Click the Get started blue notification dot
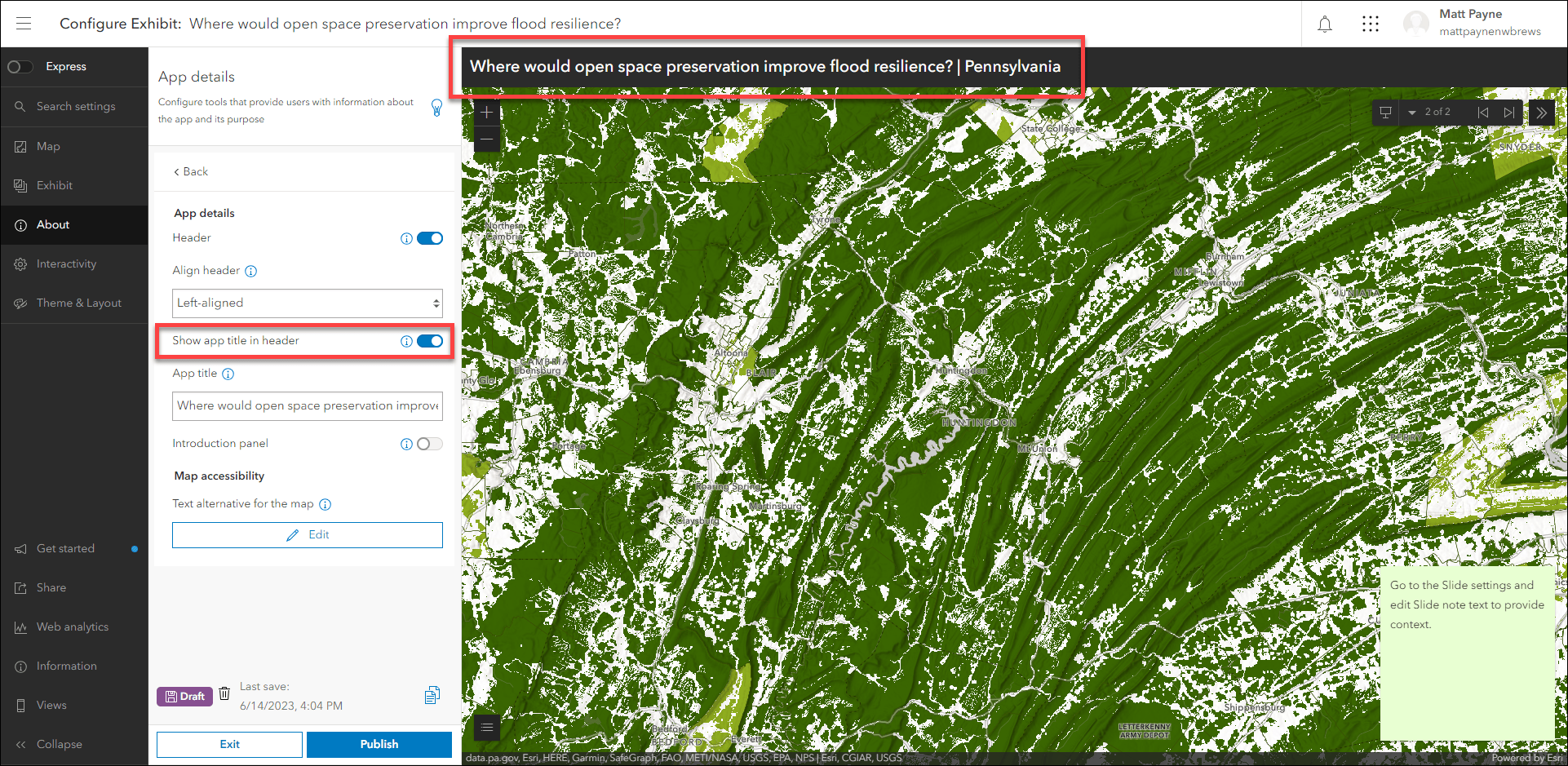 pos(135,549)
